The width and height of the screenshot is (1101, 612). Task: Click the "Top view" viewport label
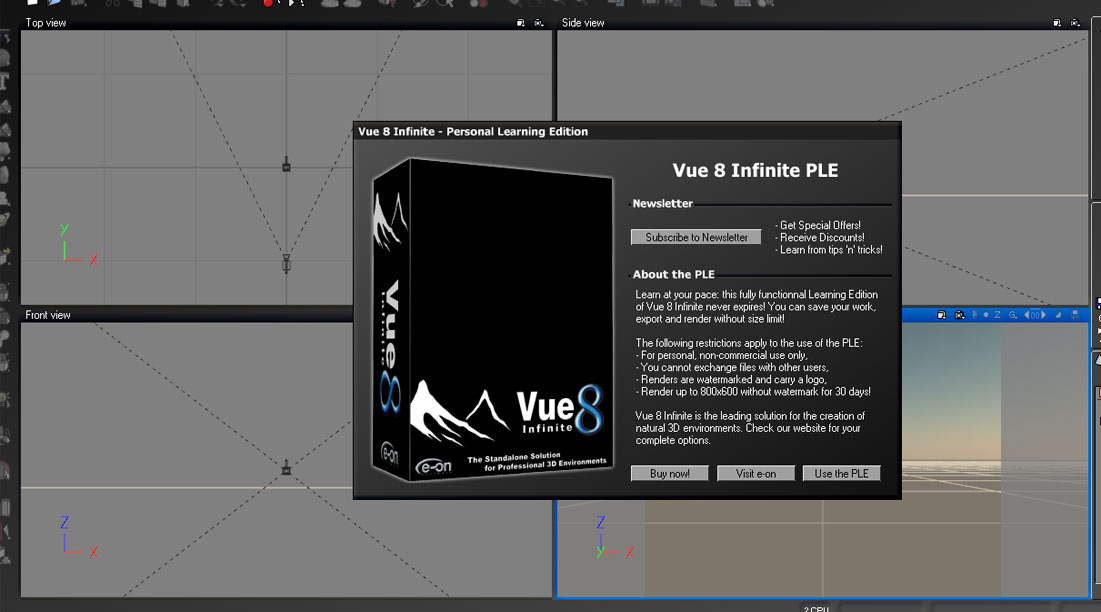click(x=46, y=22)
